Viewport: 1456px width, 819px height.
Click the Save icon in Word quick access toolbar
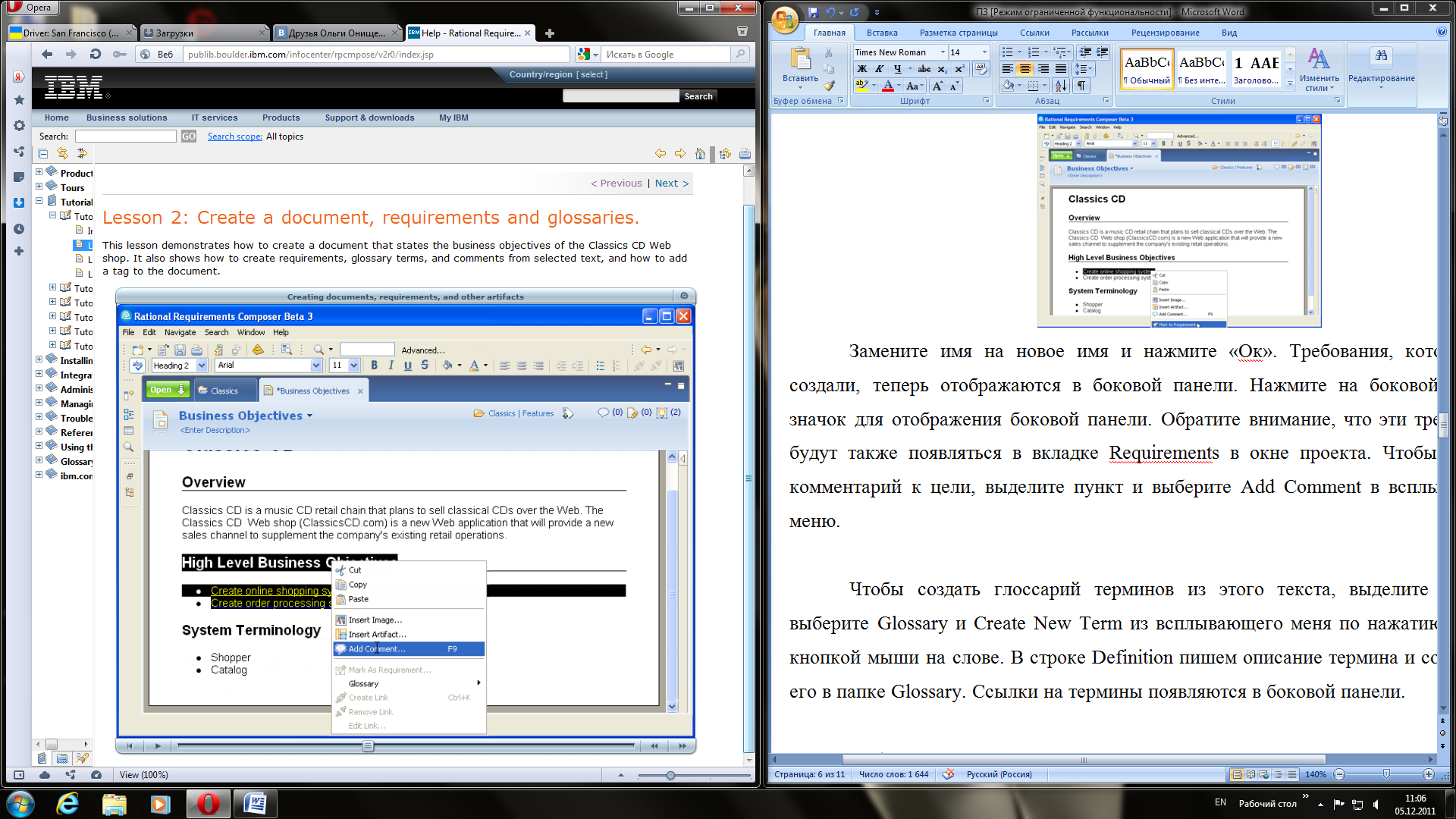click(x=813, y=12)
